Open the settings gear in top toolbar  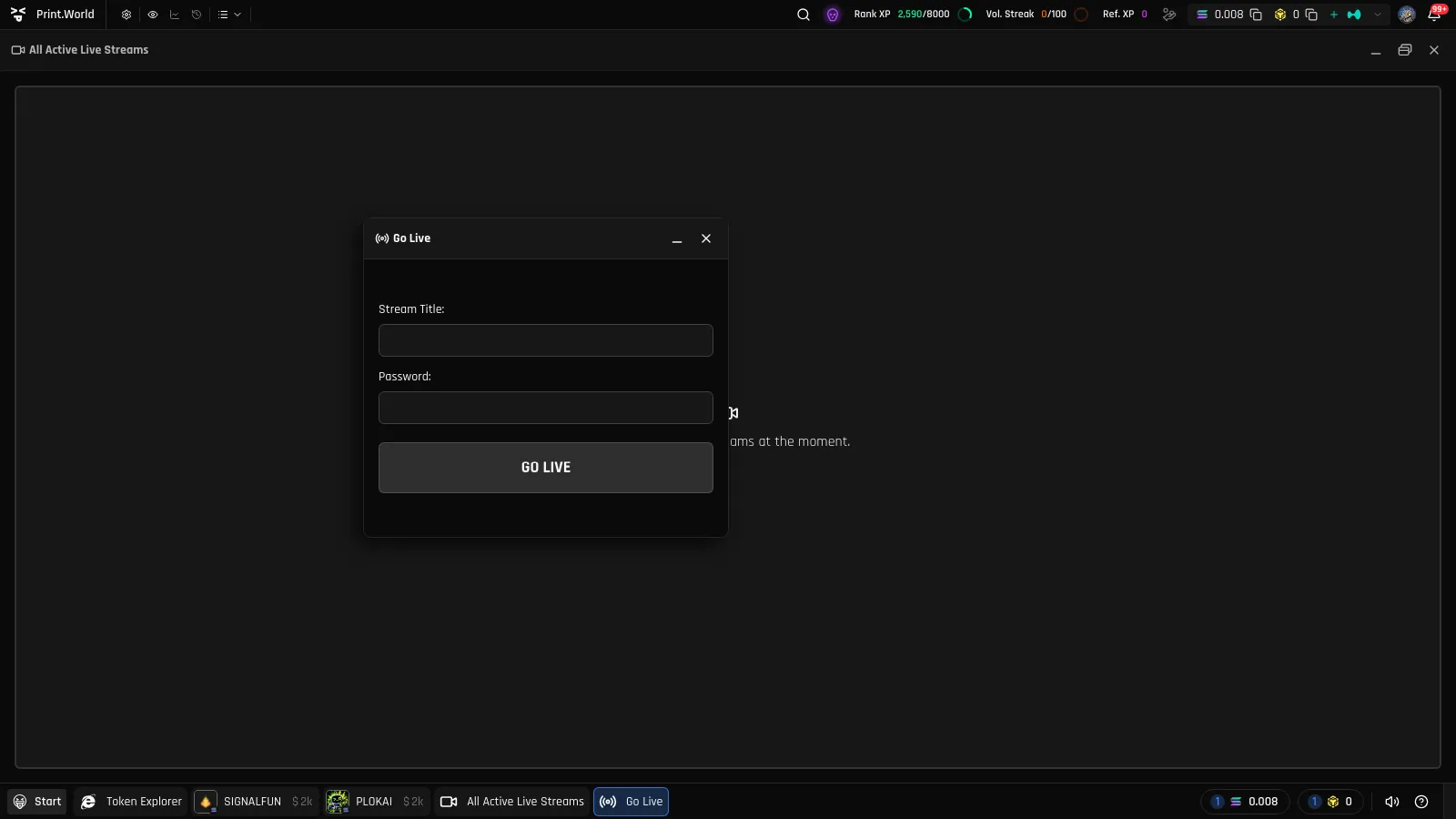point(126,15)
